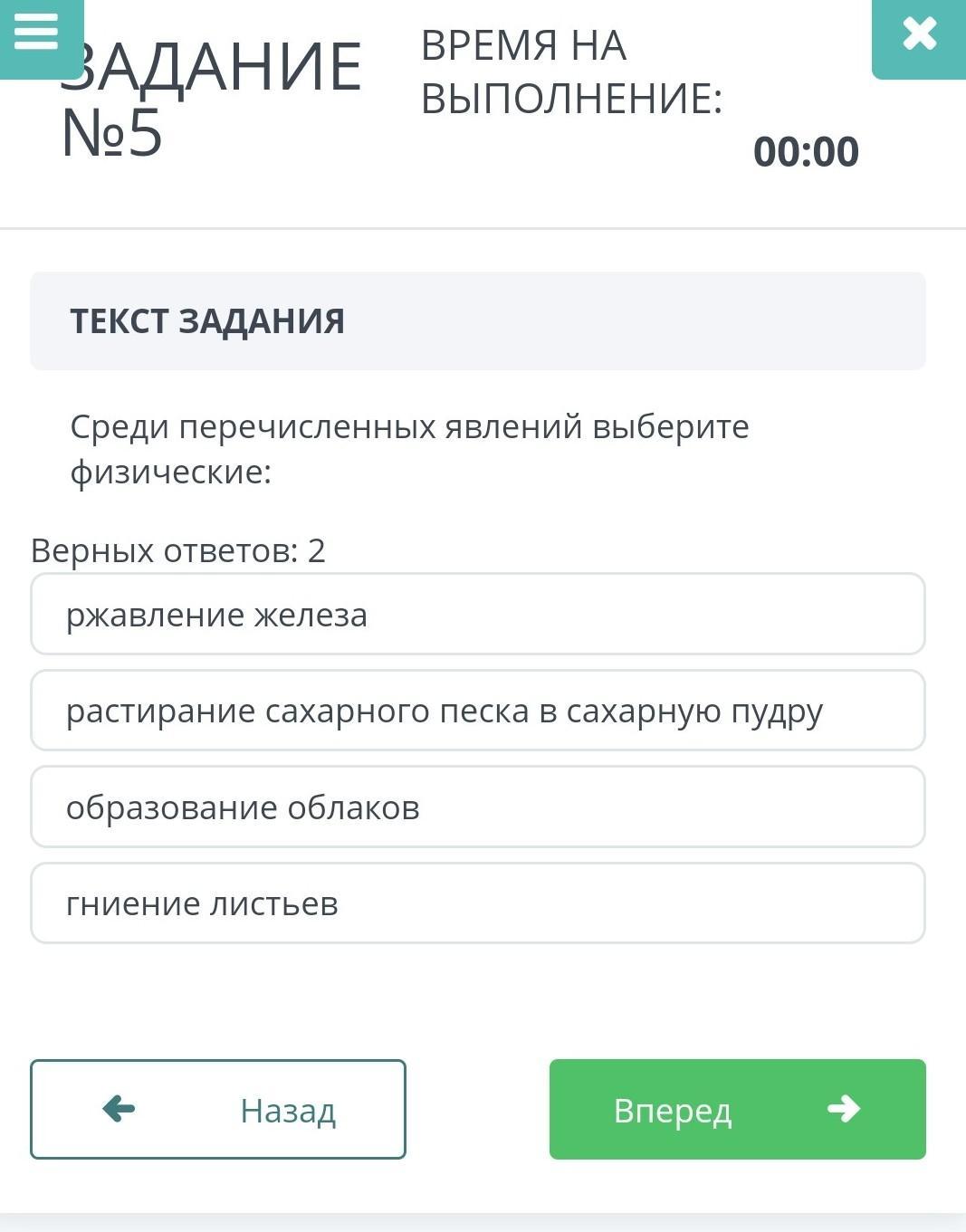The width and height of the screenshot is (966, 1232).
Task: Click the right arrow icon on Вперед
Action: click(843, 1108)
